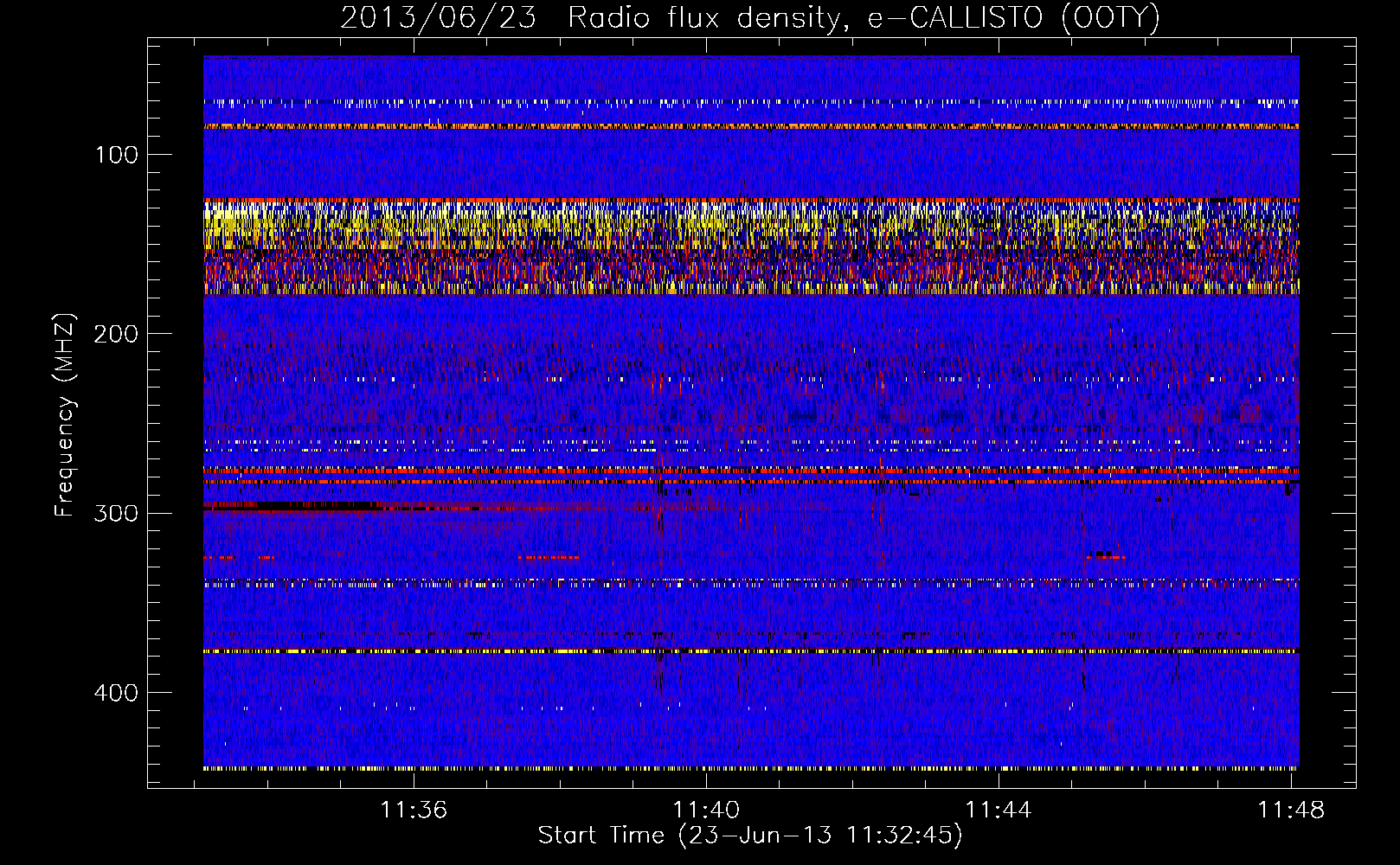Click the 100 frequency tick label
This screenshot has width=1400, height=865.
117,155
